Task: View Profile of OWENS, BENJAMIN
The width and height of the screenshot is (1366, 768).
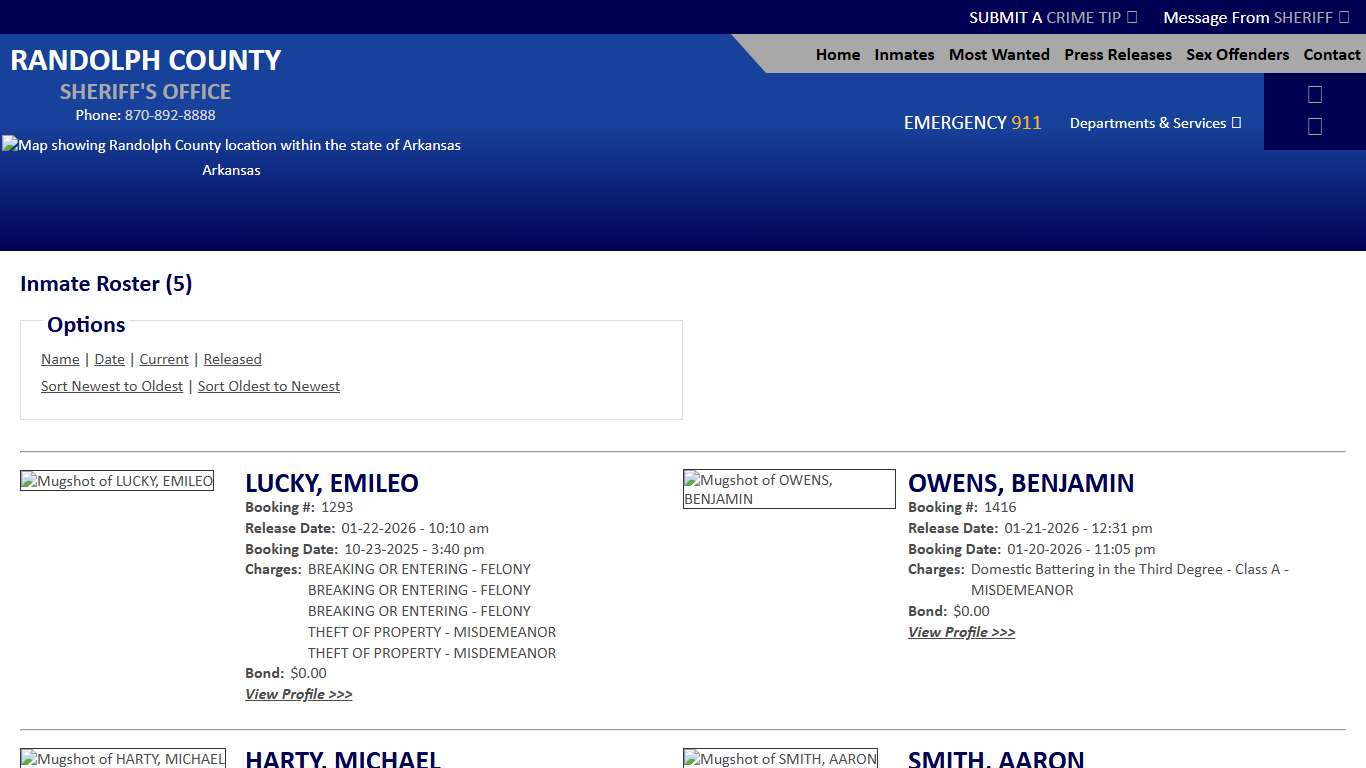Action: pyautogui.click(x=961, y=632)
